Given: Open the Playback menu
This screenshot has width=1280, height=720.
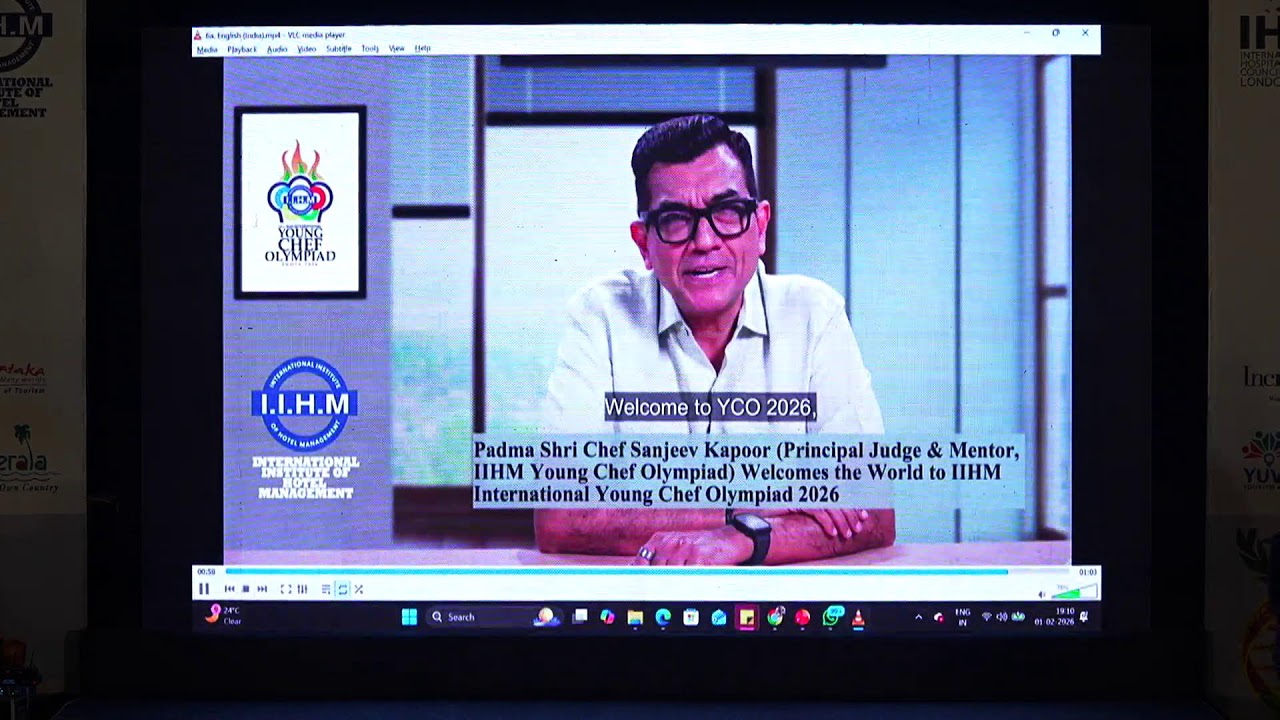Looking at the screenshot, I should (242, 49).
